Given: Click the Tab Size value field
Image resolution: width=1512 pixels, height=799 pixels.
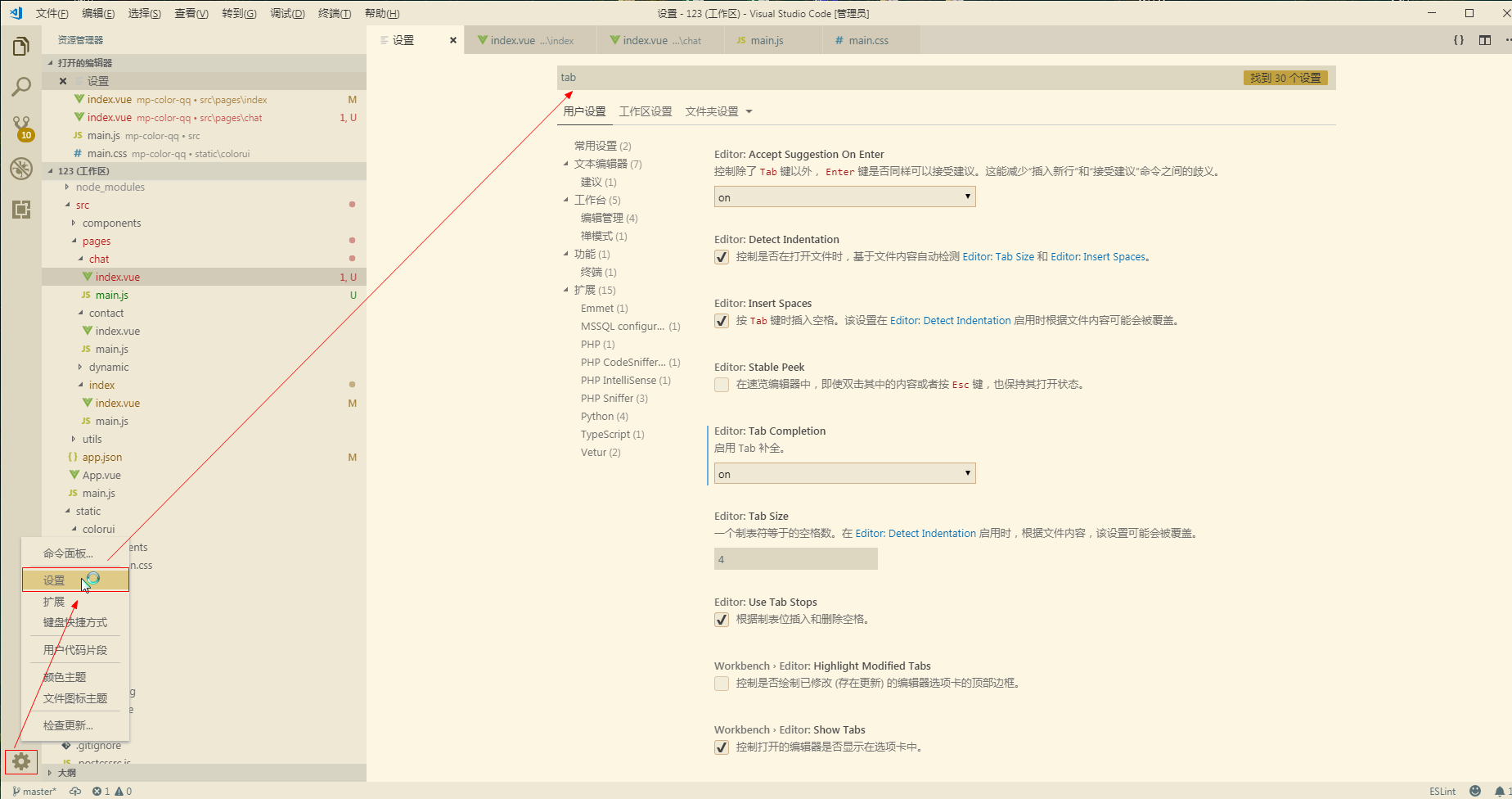Looking at the screenshot, I should (796, 559).
